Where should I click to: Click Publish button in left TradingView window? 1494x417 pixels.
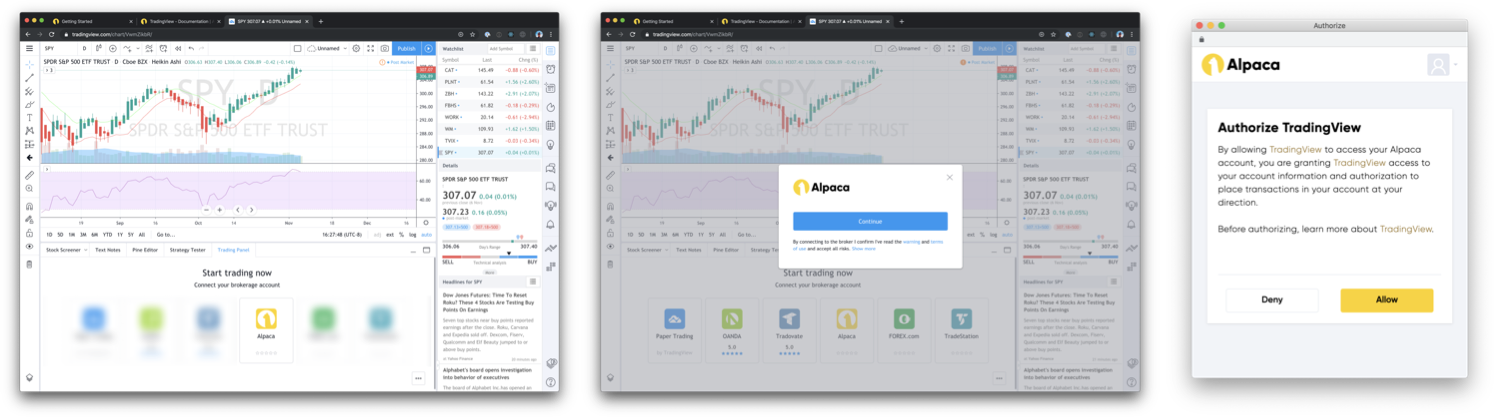point(406,48)
